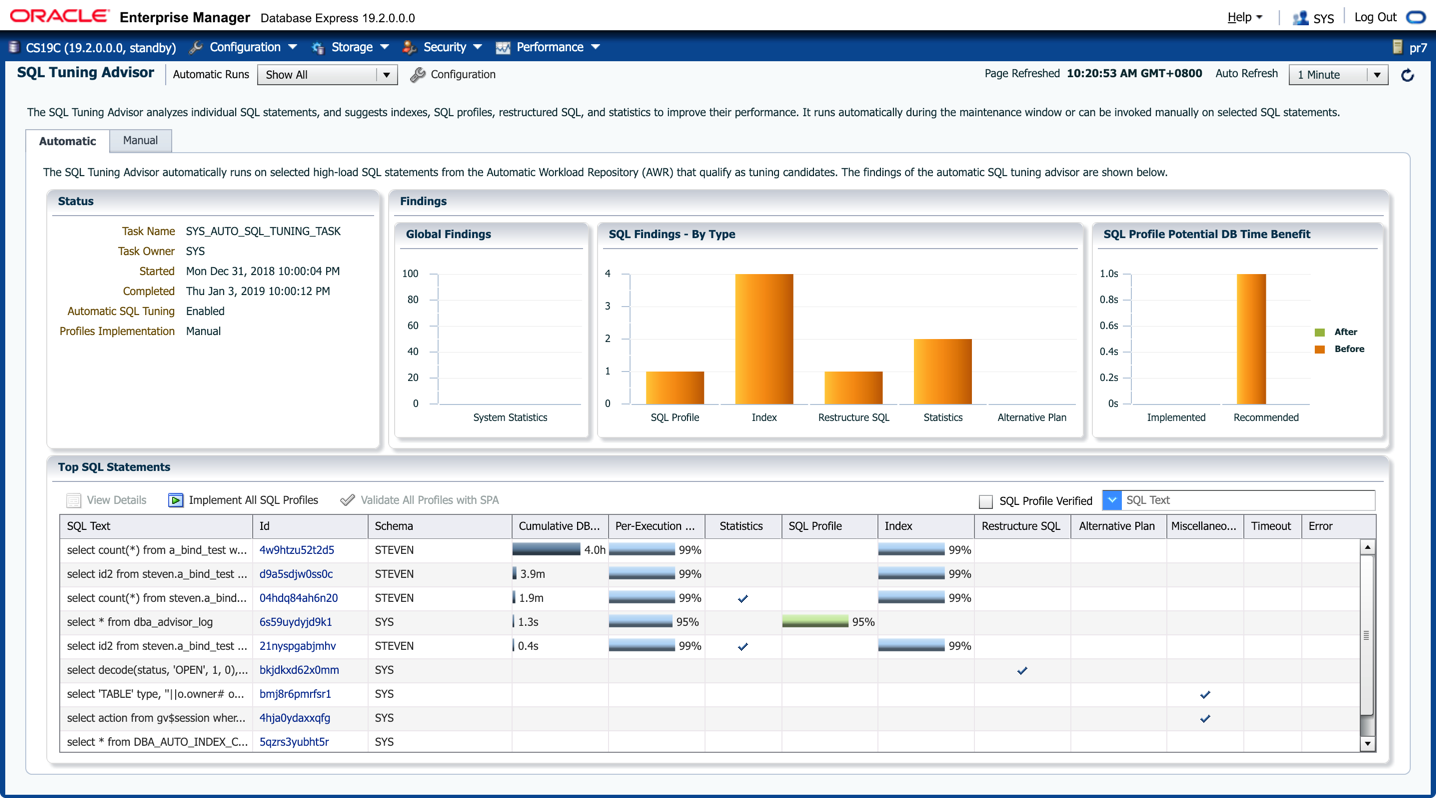
Task: Click the Performance menu chart icon
Action: [x=503, y=47]
